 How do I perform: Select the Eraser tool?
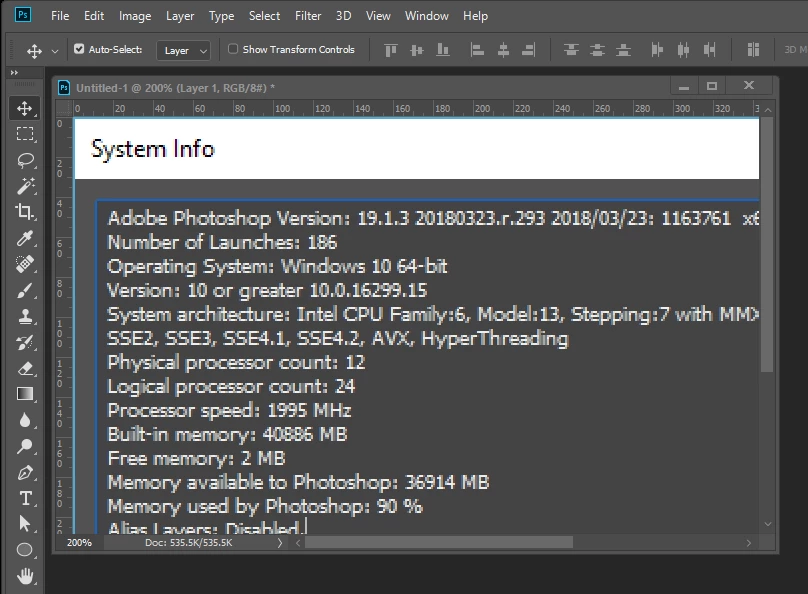pos(24,368)
